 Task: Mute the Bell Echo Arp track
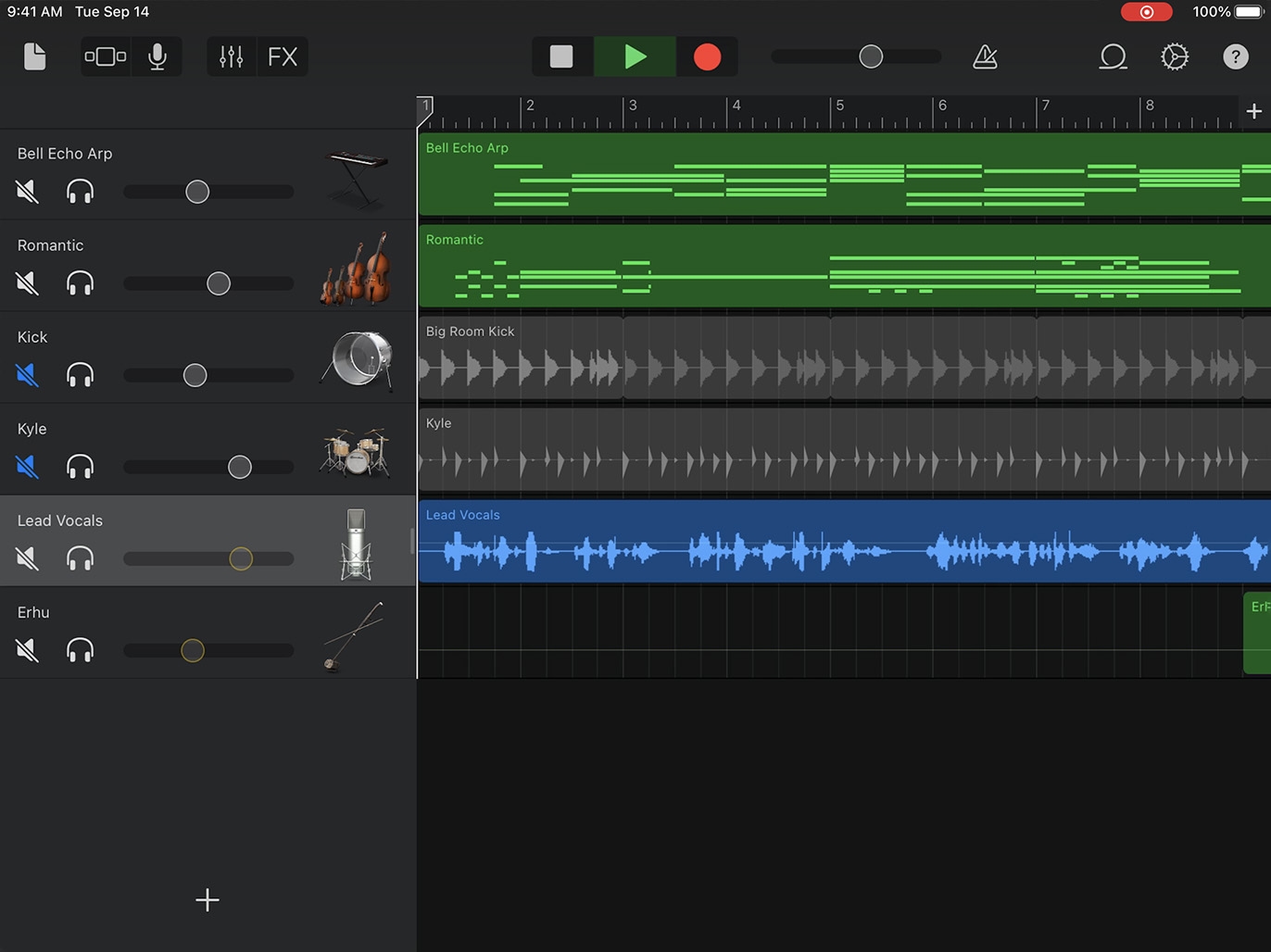pos(28,192)
